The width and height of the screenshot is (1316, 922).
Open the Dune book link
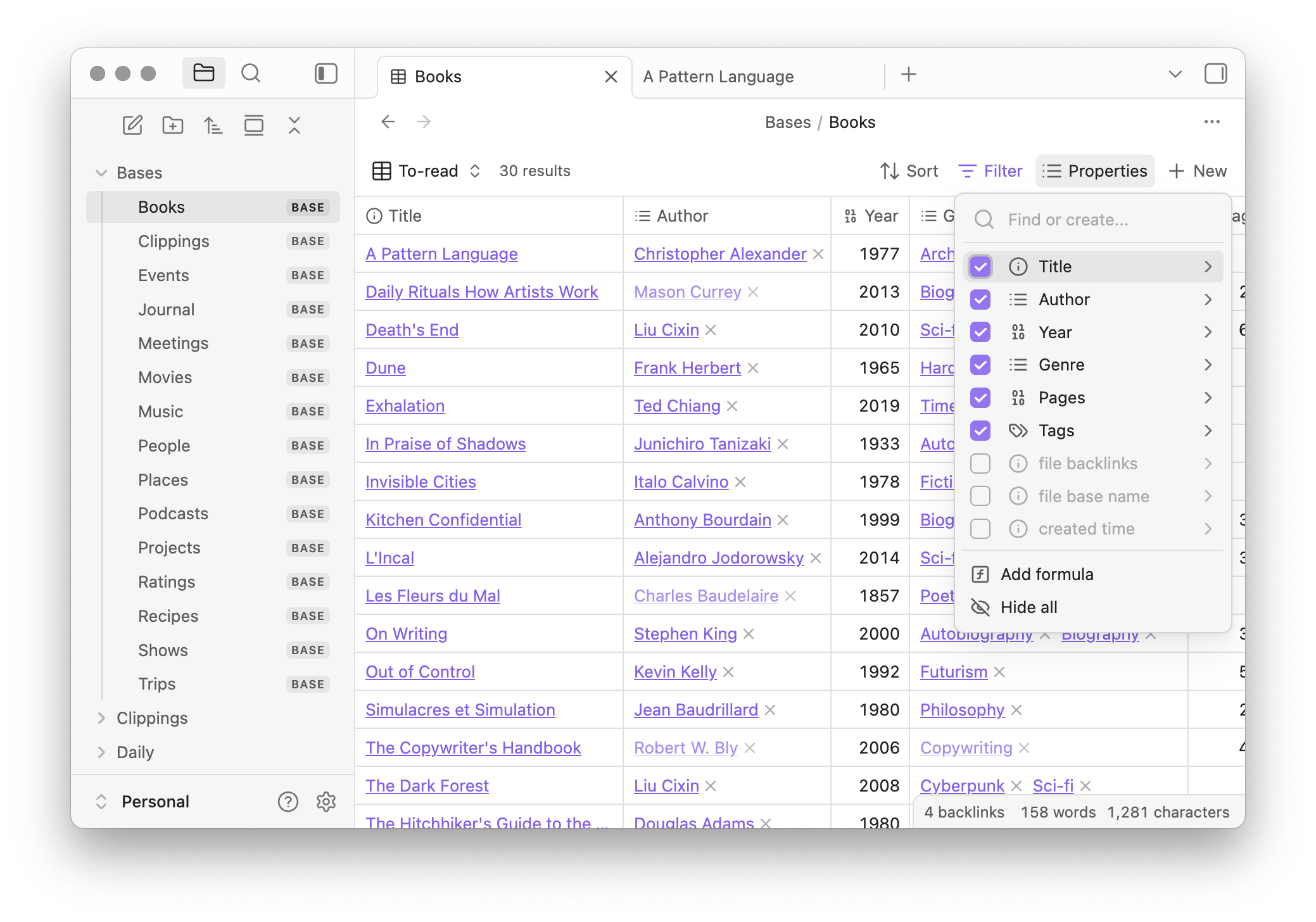[386, 368]
